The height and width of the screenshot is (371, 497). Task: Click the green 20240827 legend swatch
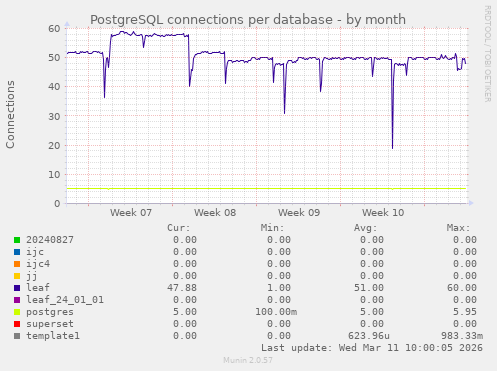(x=17, y=240)
